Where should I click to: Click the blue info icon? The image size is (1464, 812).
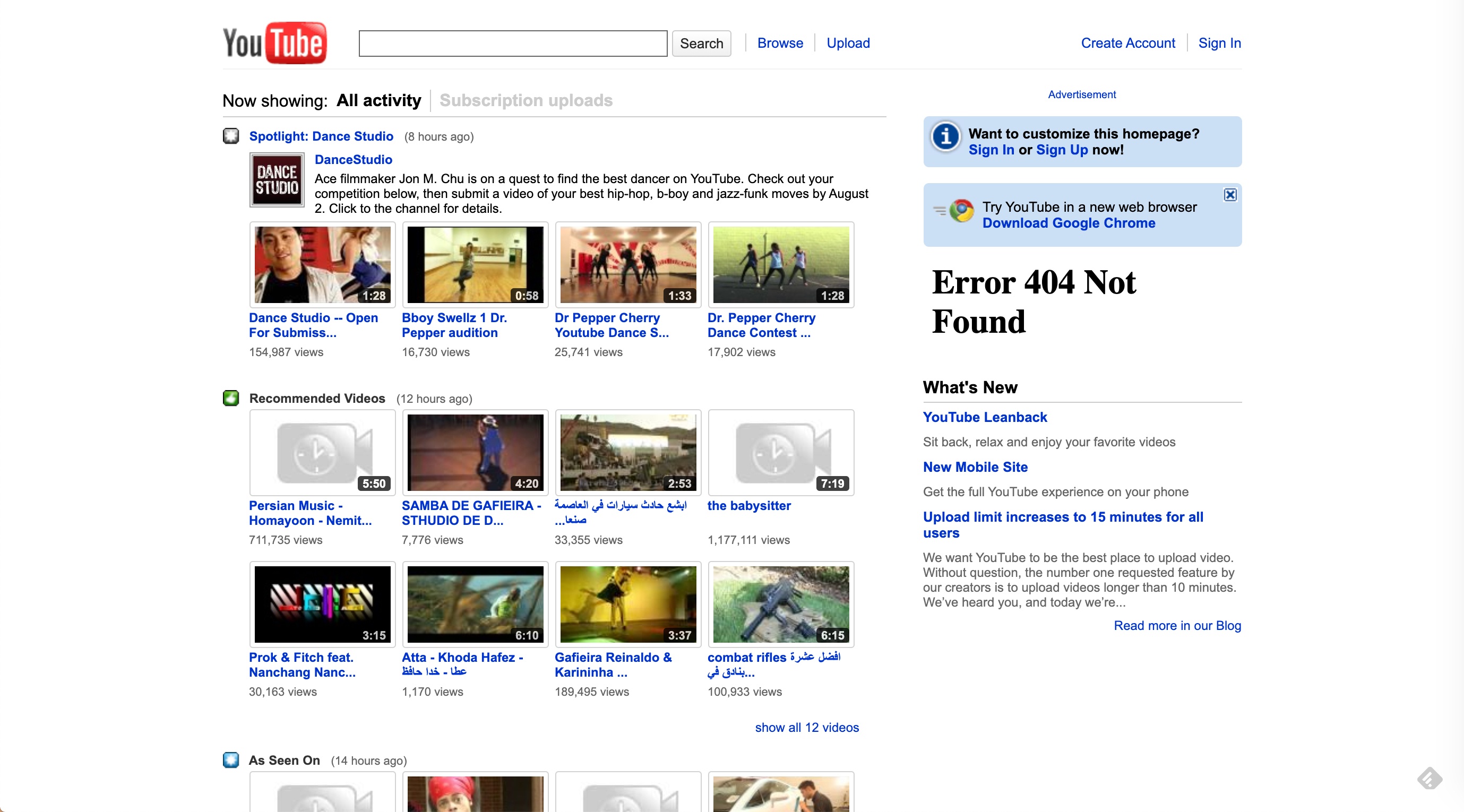coord(946,136)
